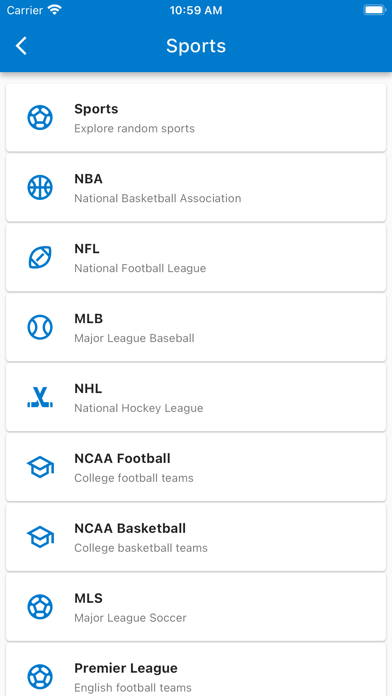392x696 pixels.
Task: Open National Hockey League entry
Action: point(196,397)
